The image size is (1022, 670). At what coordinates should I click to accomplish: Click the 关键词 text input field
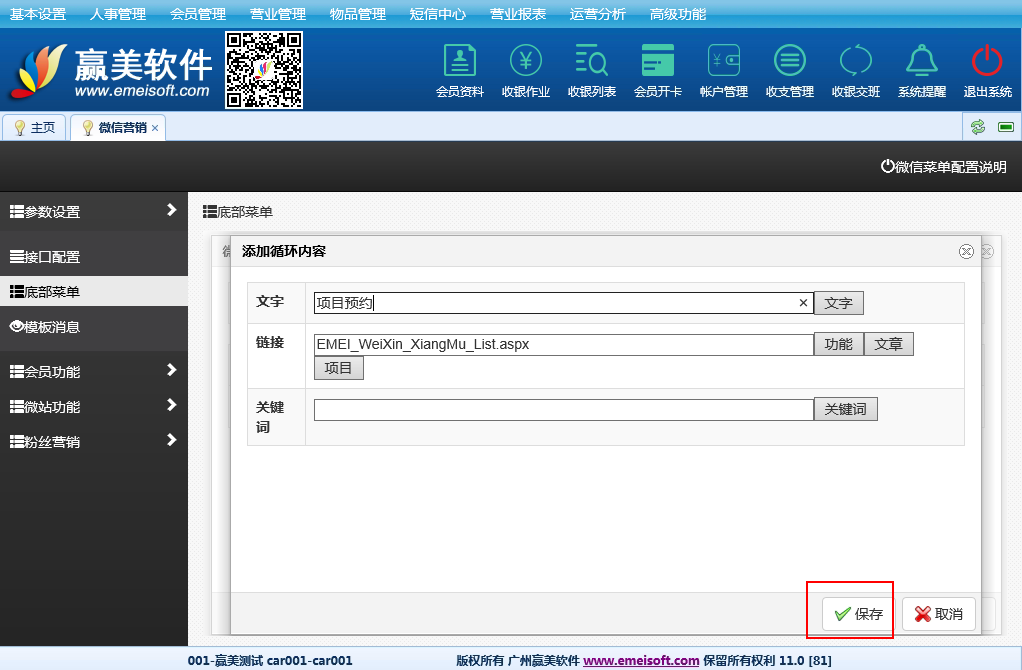563,410
